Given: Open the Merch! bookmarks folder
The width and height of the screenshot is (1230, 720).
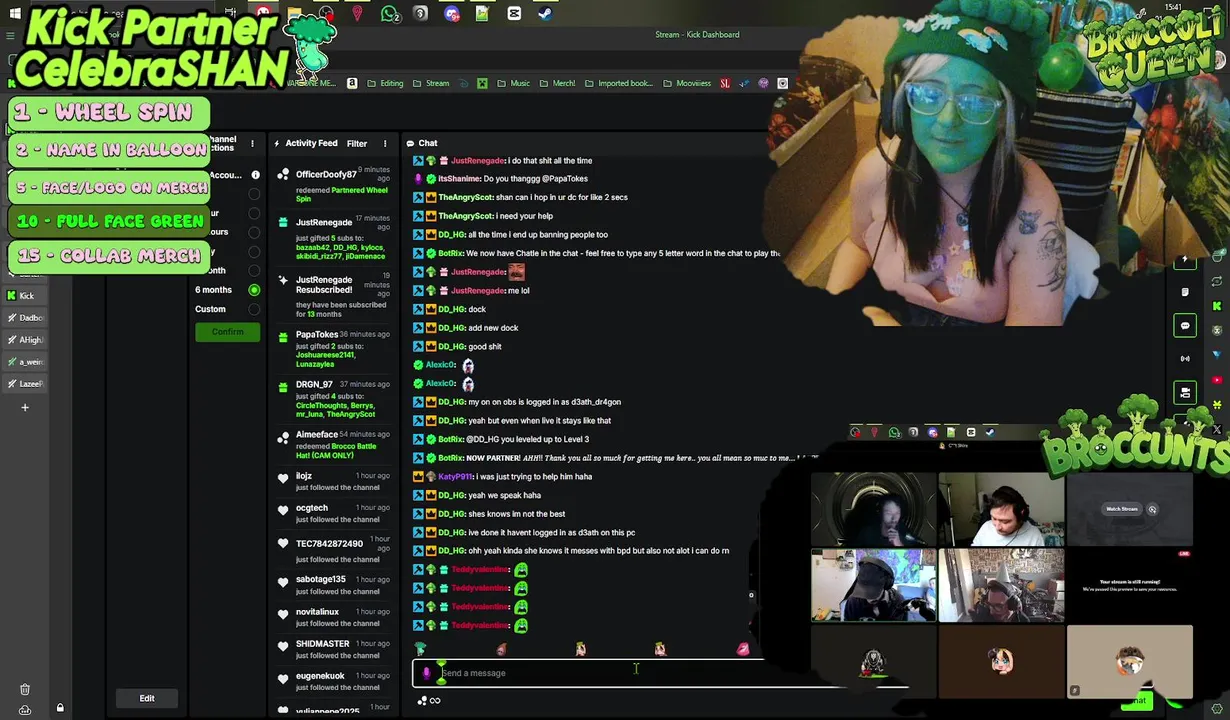Looking at the screenshot, I should click(557, 83).
